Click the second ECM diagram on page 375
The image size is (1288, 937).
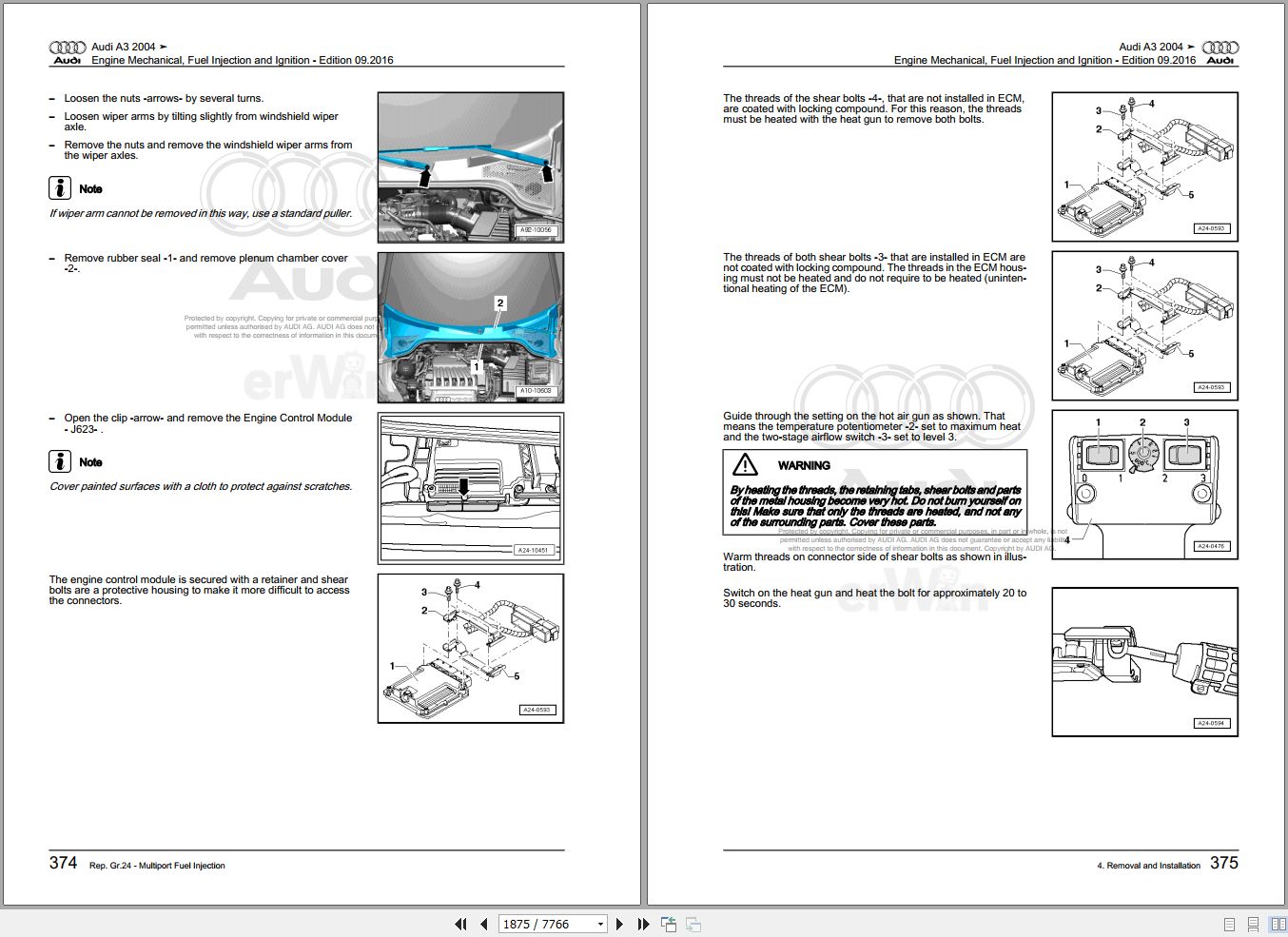(x=1145, y=325)
